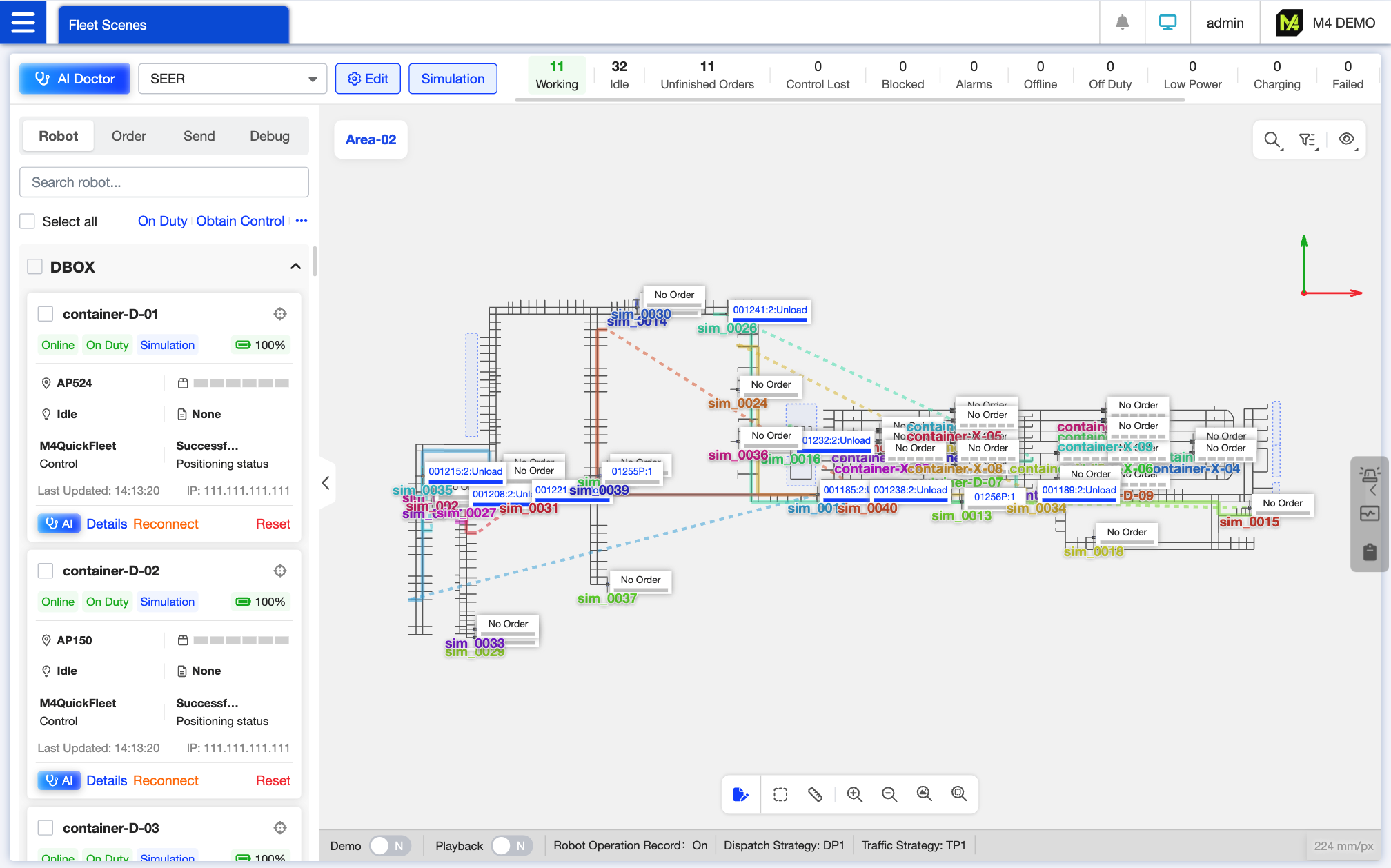Click the notification bell icon

click(x=1122, y=23)
